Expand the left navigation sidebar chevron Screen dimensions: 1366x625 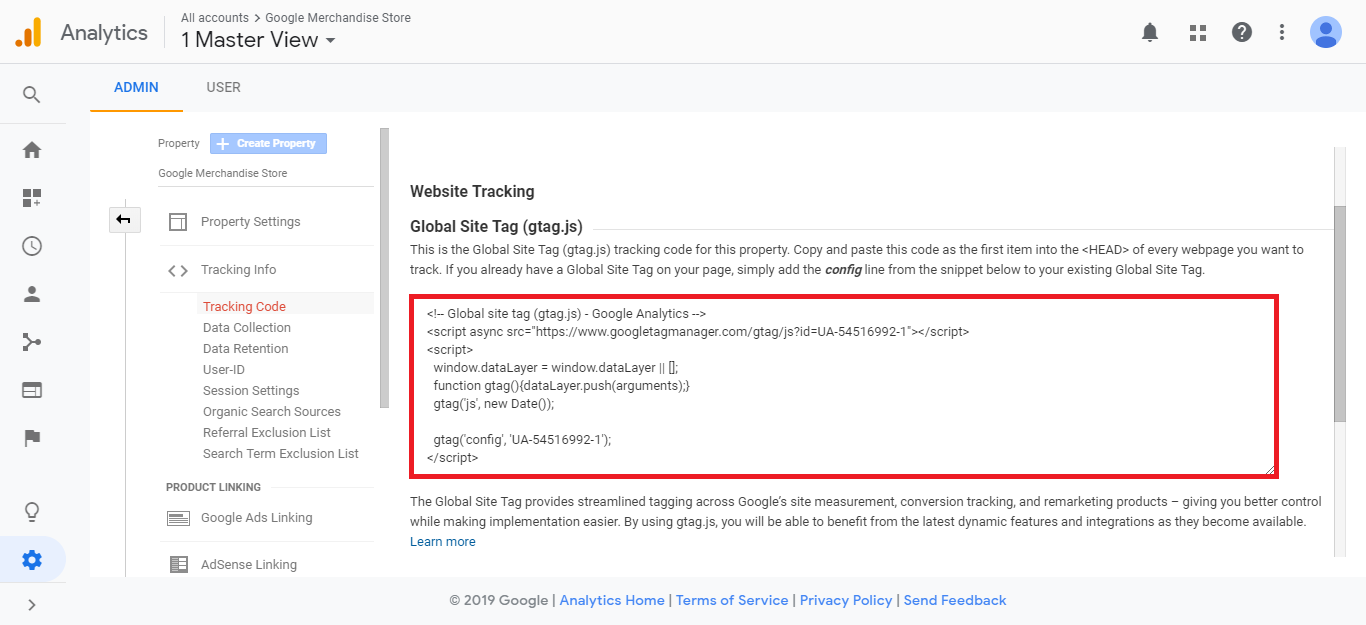pyautogui.click(x=32, y=605)
